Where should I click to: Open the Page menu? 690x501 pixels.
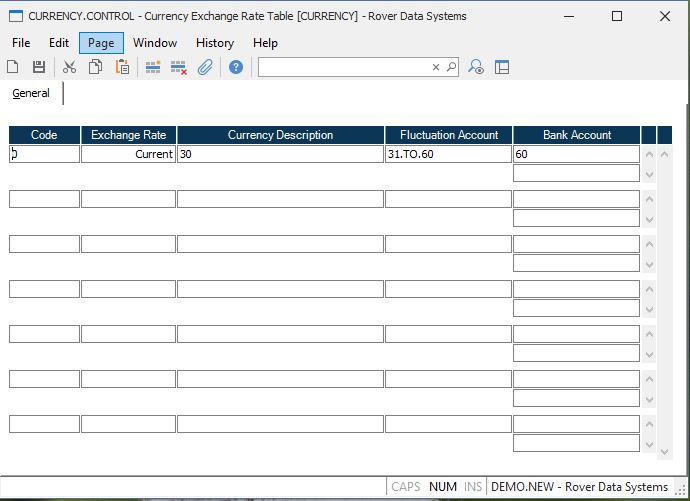coord(101,43)
